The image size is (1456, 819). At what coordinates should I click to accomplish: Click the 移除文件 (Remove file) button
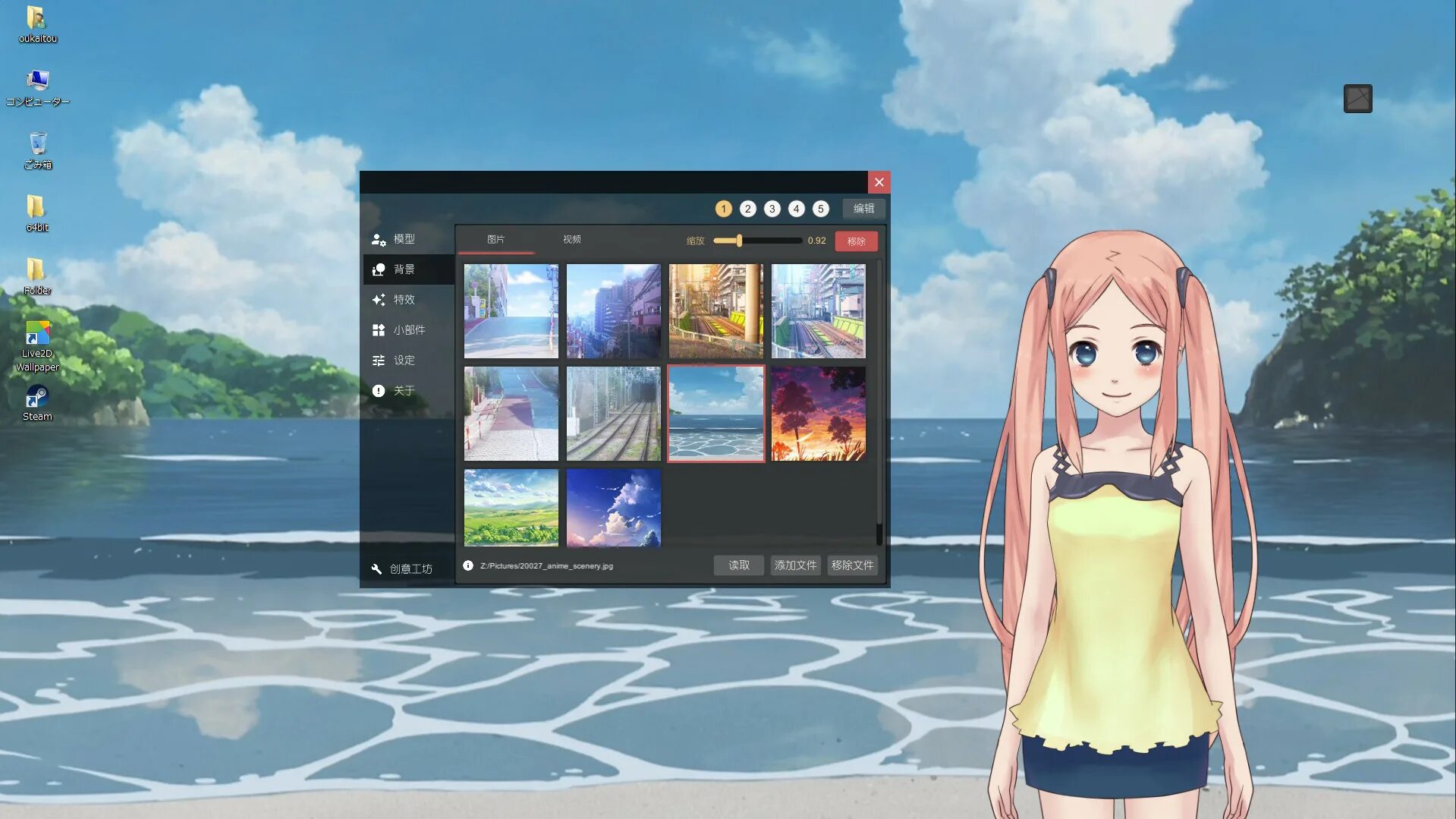(x=852, y=565)
